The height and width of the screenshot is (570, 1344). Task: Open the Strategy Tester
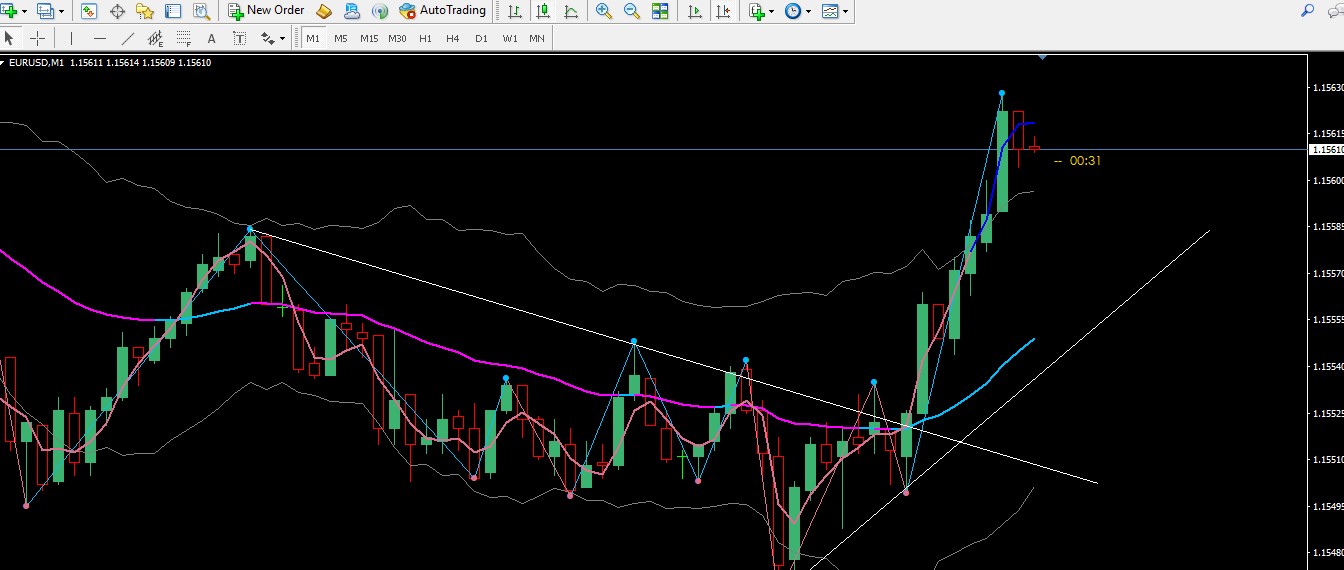coord(201,11)
